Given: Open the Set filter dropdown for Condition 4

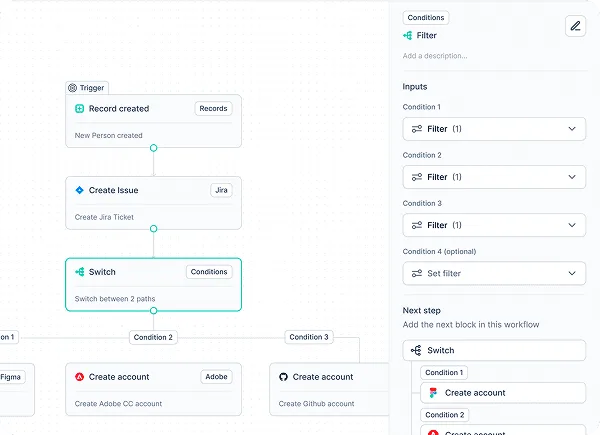Looking at the screenshot, I should pyautogui.click(x=494, y=274).
